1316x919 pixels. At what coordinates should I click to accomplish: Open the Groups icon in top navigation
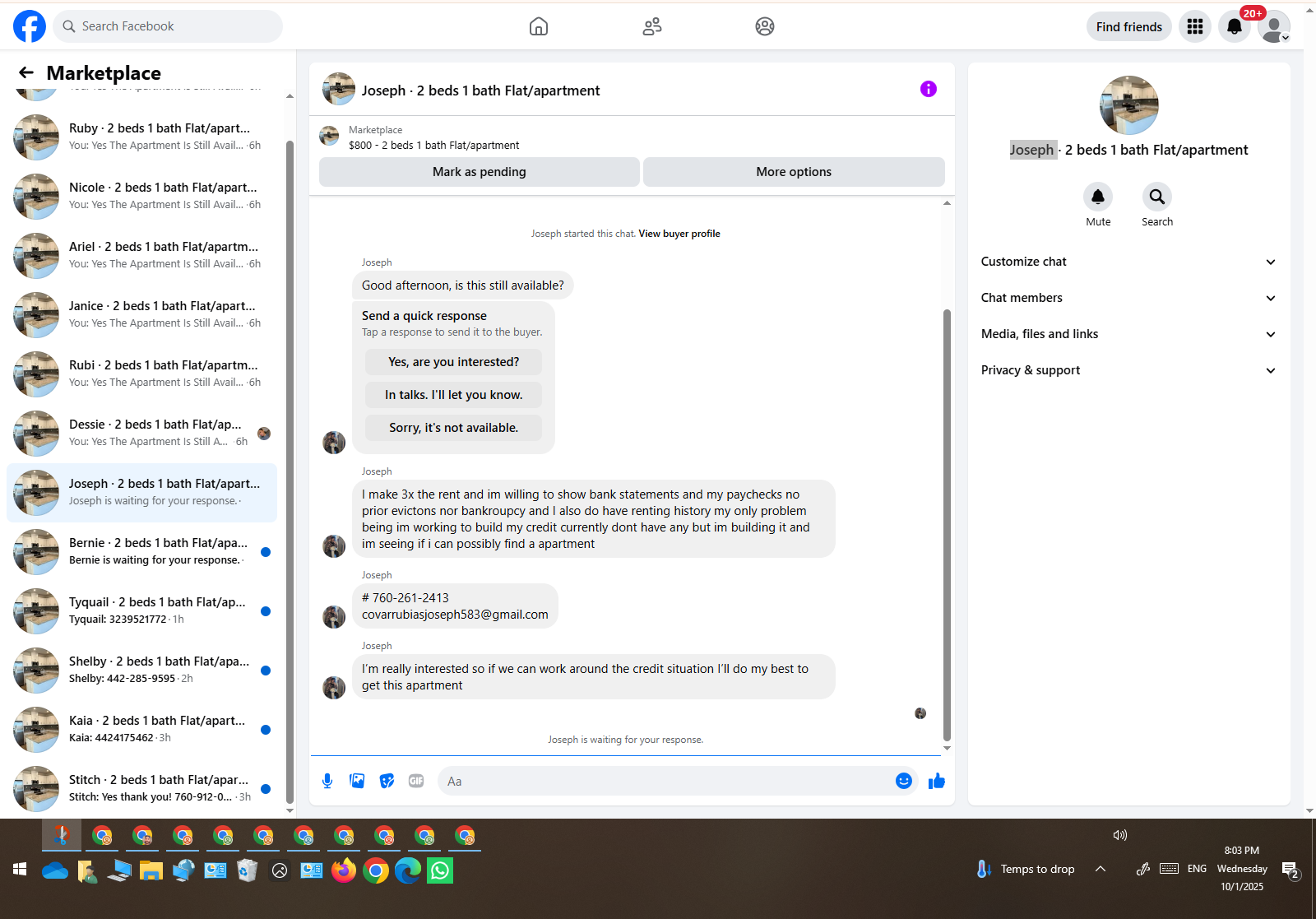765,26
